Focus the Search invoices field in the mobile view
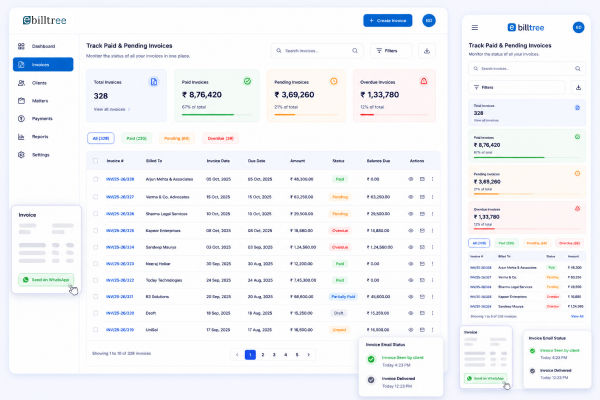The height and width of the screenshot is (400, 600). [527, 69]
